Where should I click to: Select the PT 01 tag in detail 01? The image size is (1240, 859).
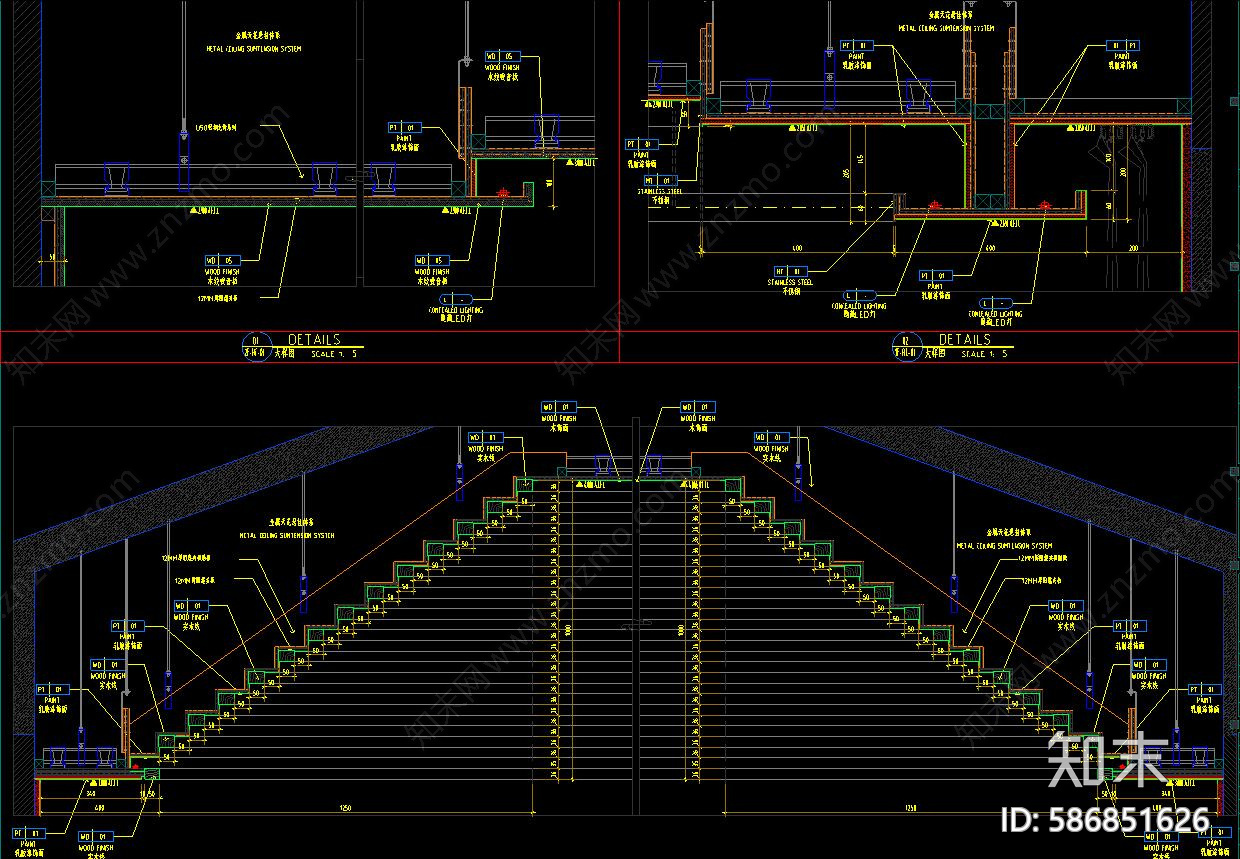click(405, 128)
